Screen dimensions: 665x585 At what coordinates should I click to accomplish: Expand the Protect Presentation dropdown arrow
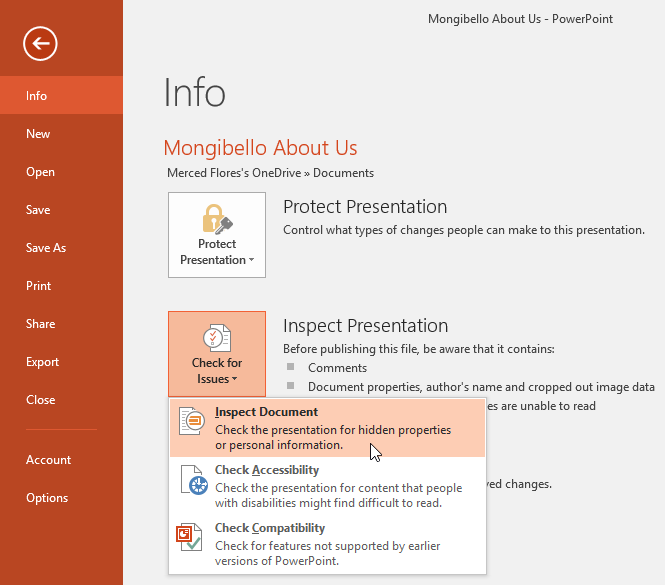[x=251, y=260]
